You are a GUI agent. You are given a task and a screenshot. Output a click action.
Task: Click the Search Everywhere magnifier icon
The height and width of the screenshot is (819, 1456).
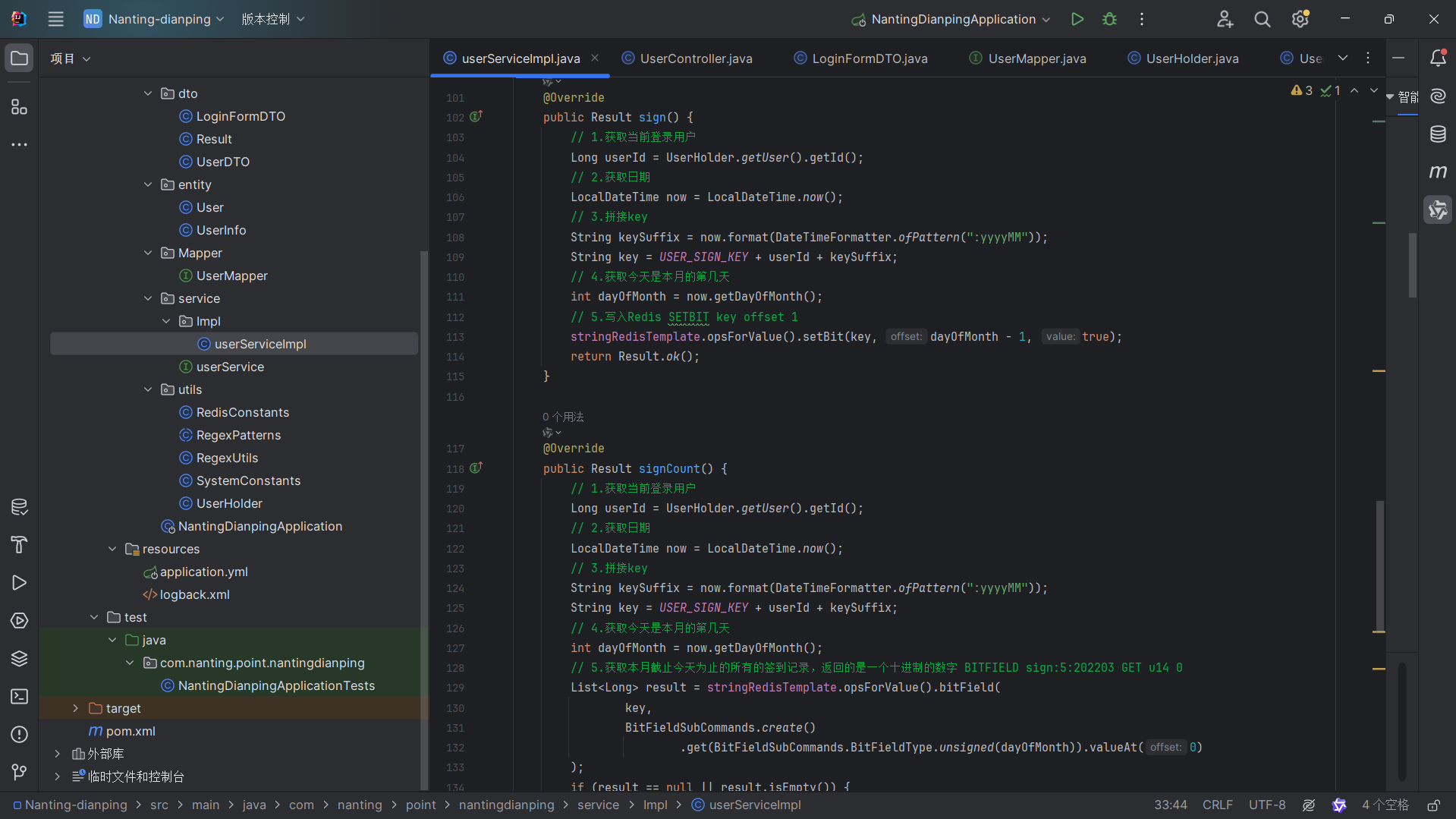coord(1262,19)
